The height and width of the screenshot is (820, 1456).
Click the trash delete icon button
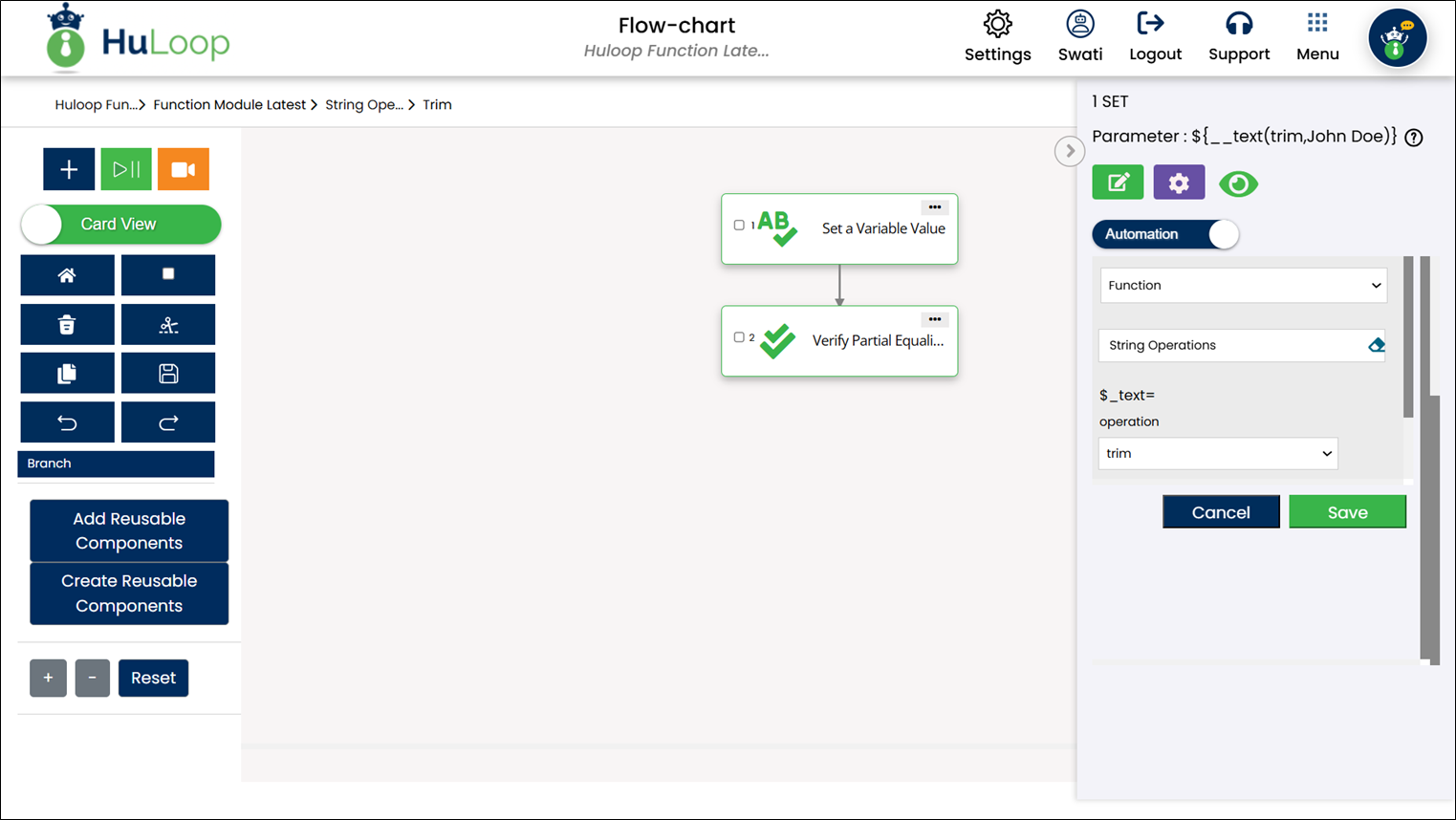point(67,325)
